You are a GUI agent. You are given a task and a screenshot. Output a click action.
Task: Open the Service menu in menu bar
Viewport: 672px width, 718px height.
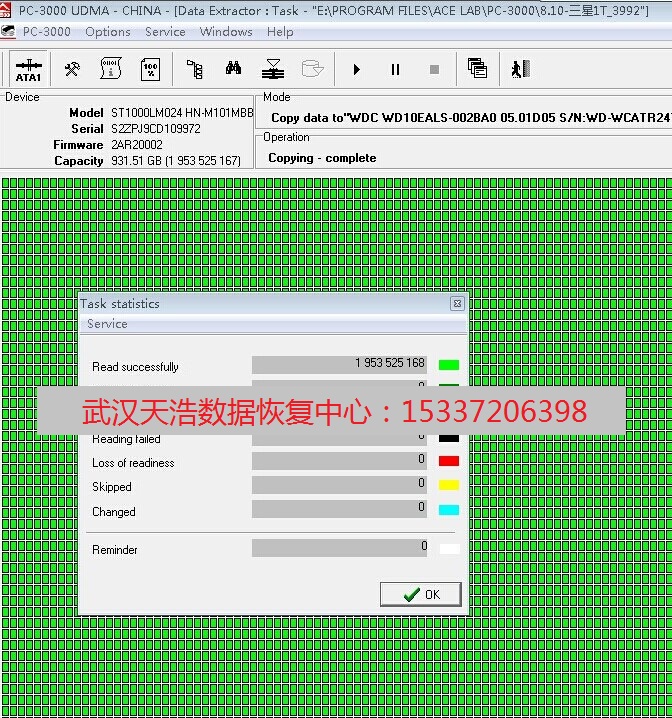pos(165,32)
